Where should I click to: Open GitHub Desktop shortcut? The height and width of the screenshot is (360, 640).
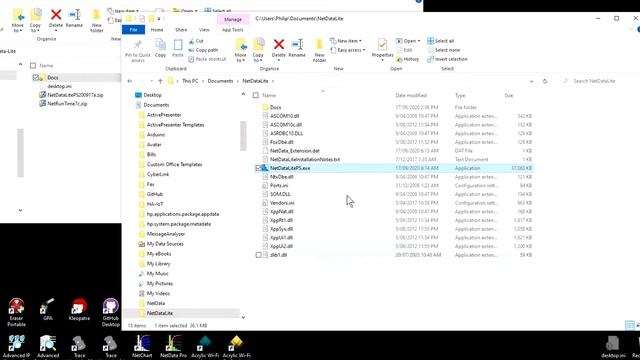point(111,312)
